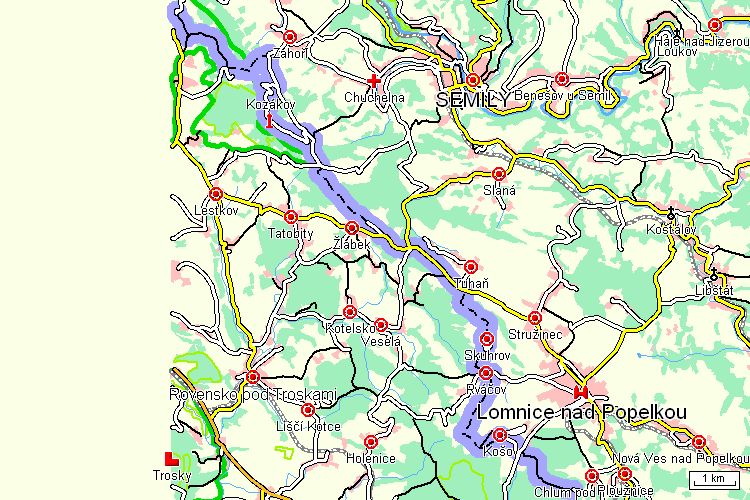Click the church symbol above Loukov
Screen dimensions: 750x500
[678, 35]
